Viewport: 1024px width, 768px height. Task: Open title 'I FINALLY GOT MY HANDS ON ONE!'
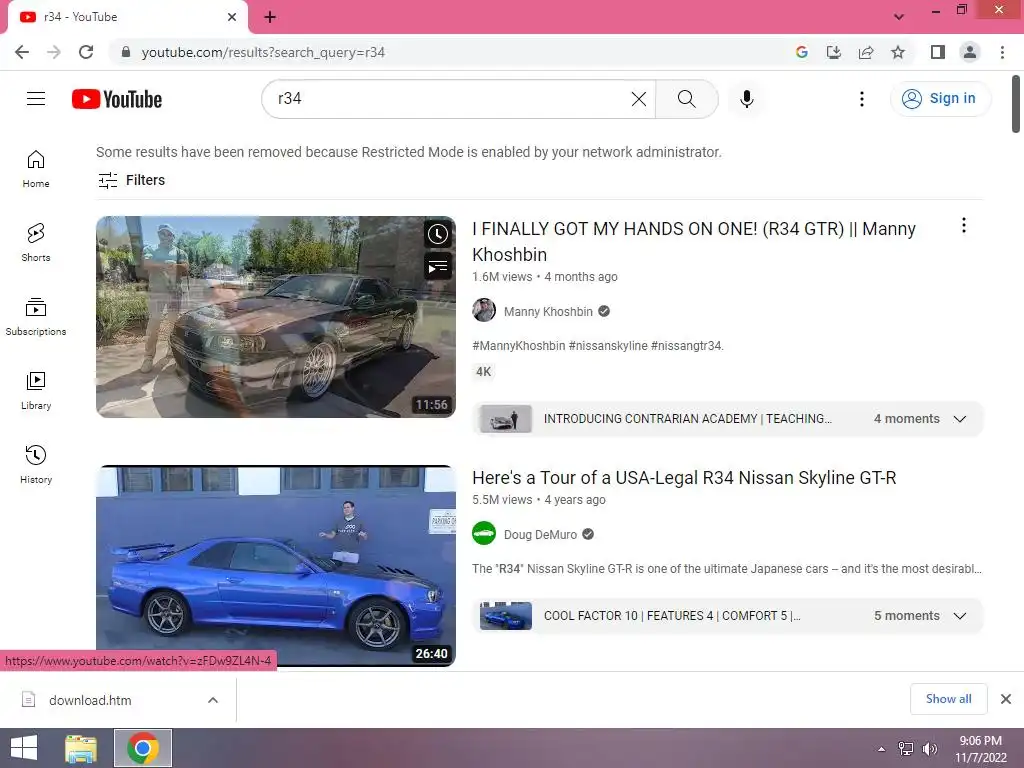[694, 242]
